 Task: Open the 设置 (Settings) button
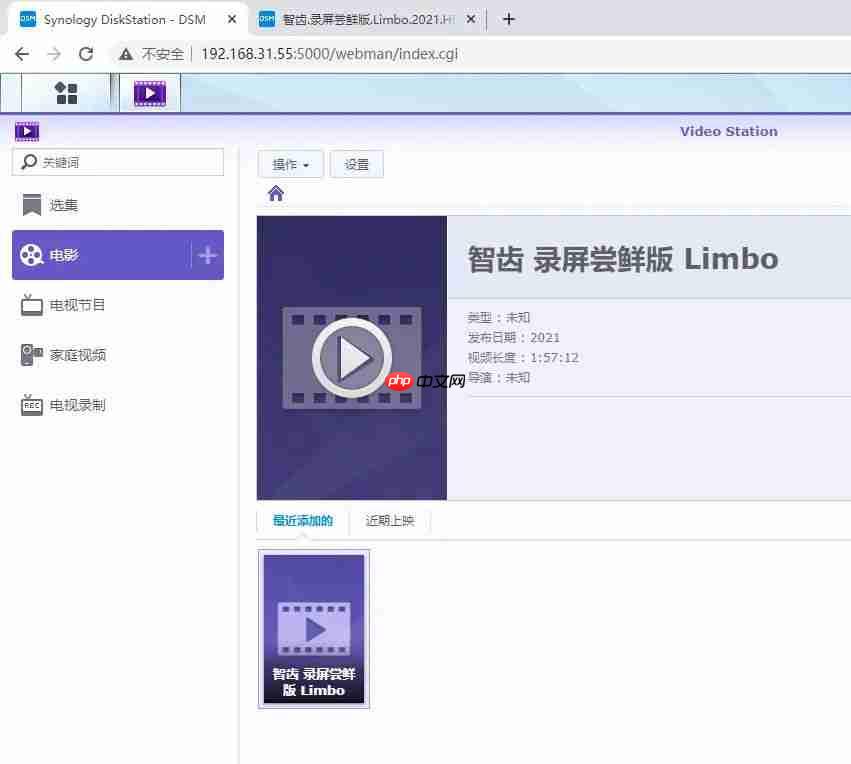pyautogui.click(x=356, y=164)
